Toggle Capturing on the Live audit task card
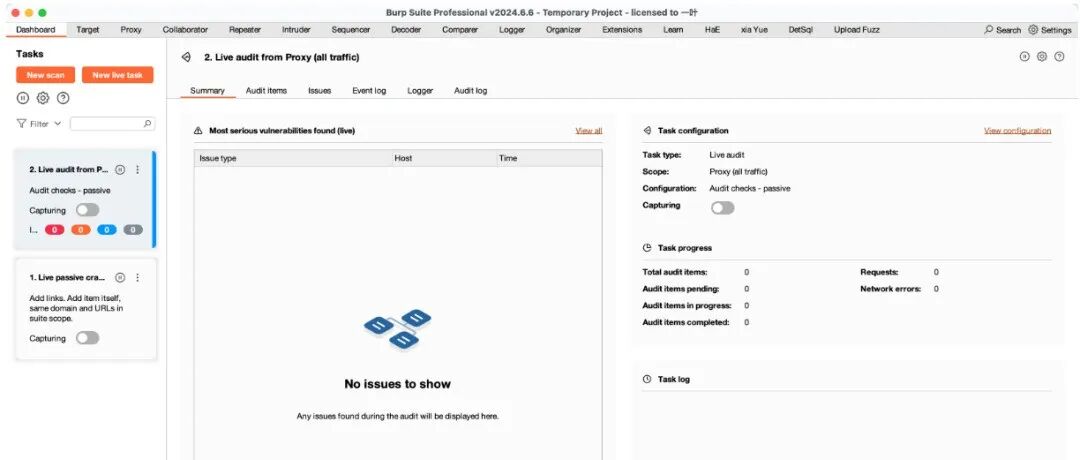This screenshot has height=460, width=1080. 87,210
